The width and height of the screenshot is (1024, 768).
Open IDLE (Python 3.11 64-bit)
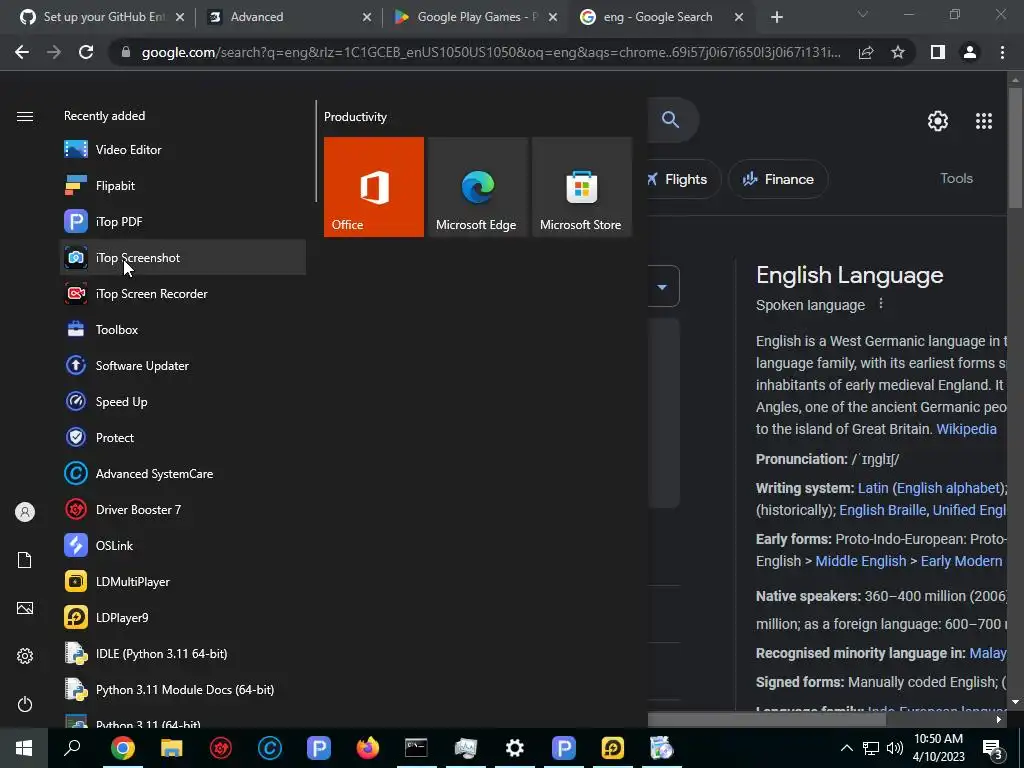click(183, 653)
